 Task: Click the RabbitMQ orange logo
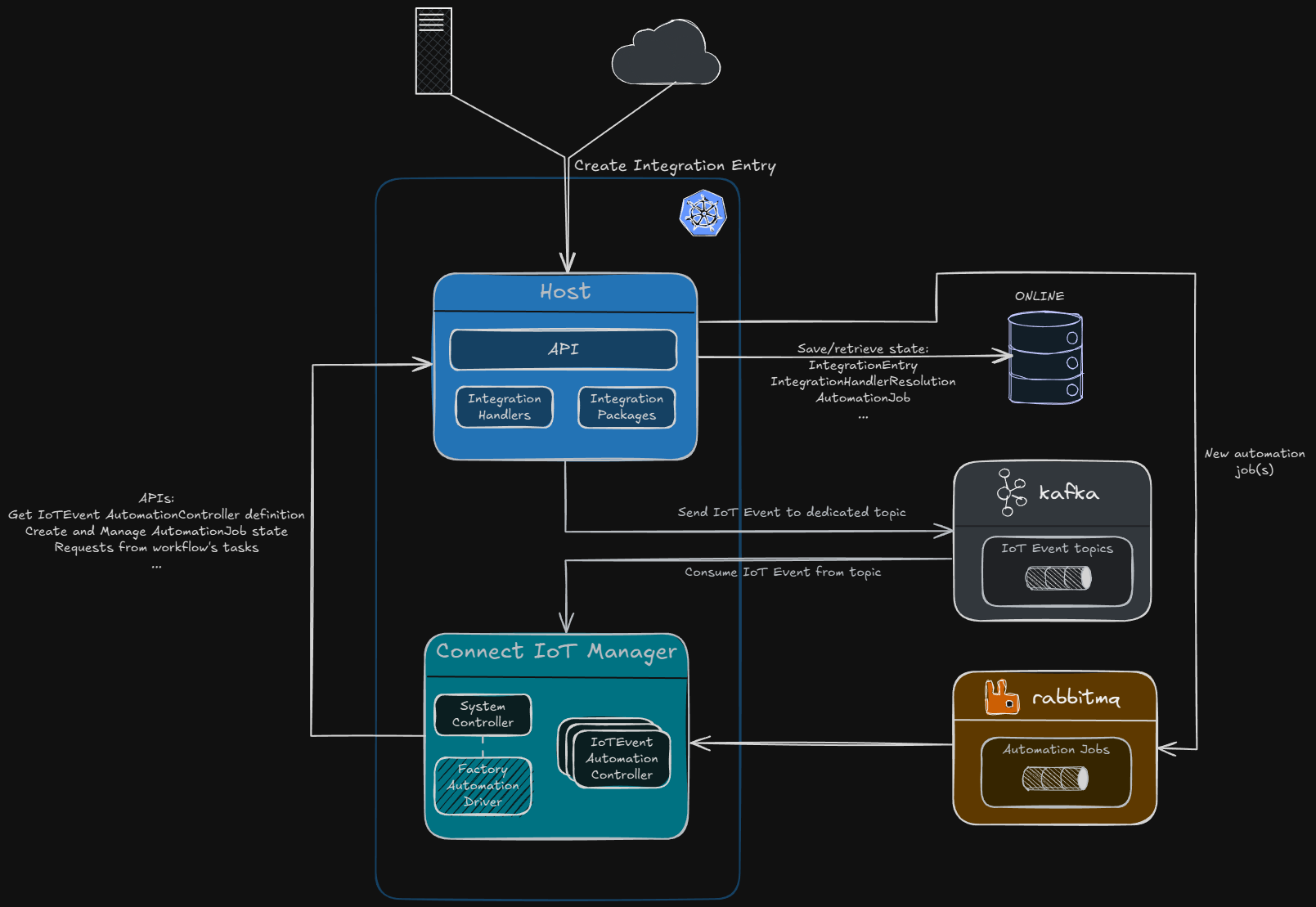tap(1002, 698)
